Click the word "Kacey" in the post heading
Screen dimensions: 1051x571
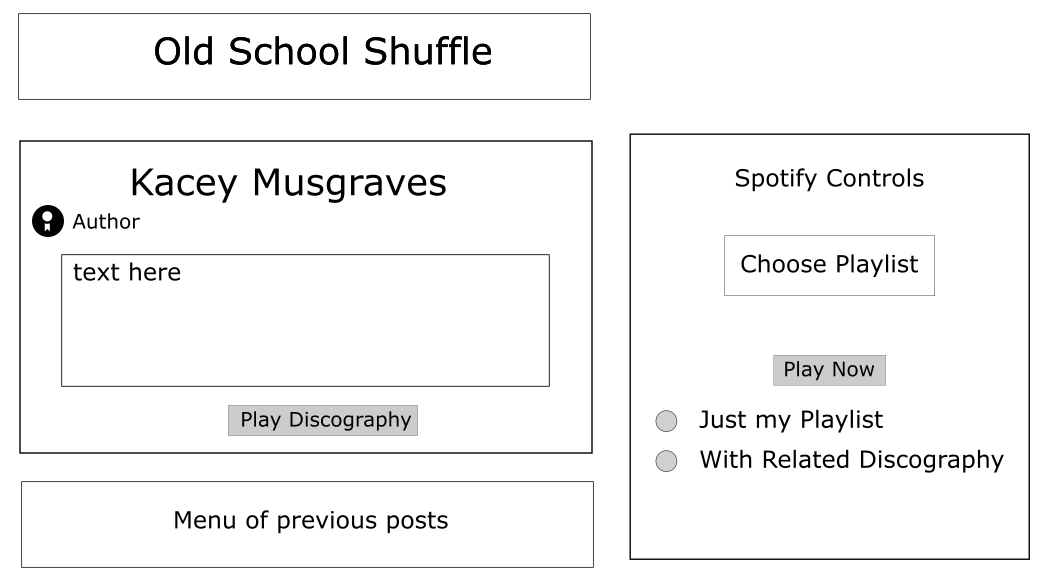pos(185,183)
